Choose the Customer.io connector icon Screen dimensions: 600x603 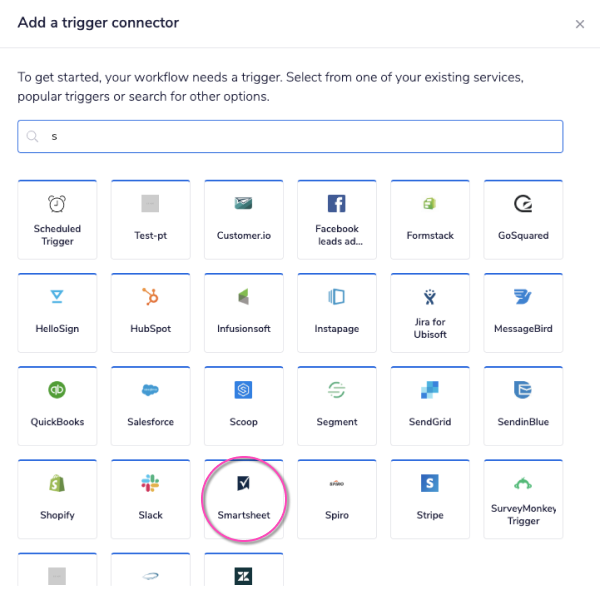tap(243, 204)
